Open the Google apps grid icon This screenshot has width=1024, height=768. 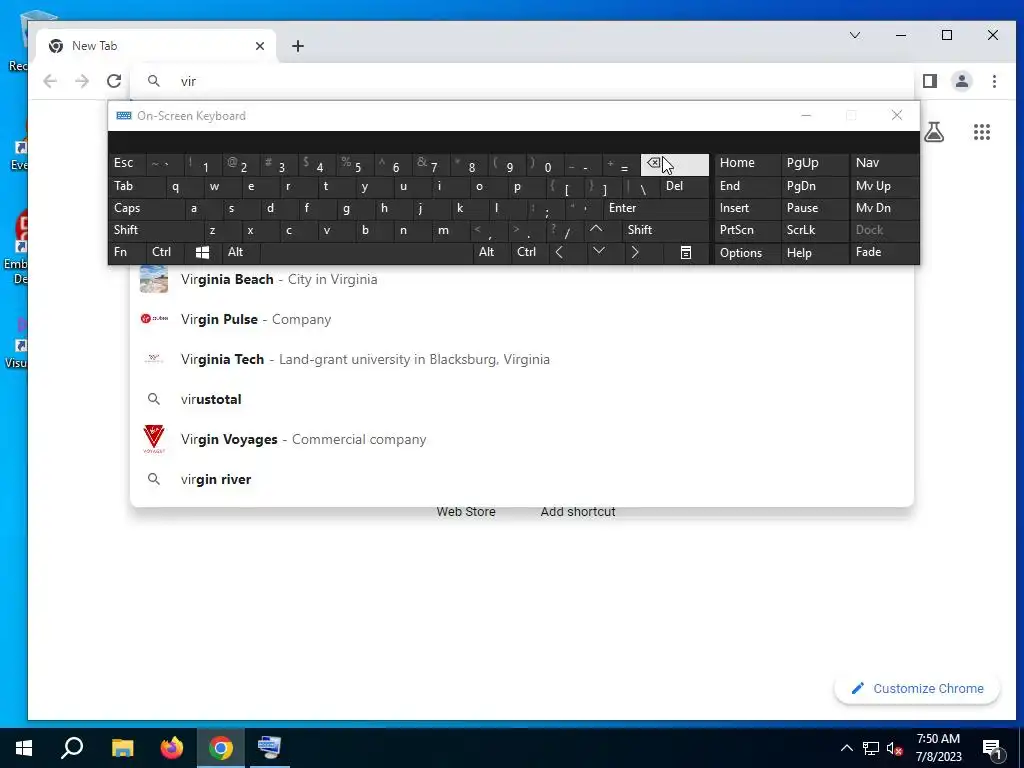point(982,132)
